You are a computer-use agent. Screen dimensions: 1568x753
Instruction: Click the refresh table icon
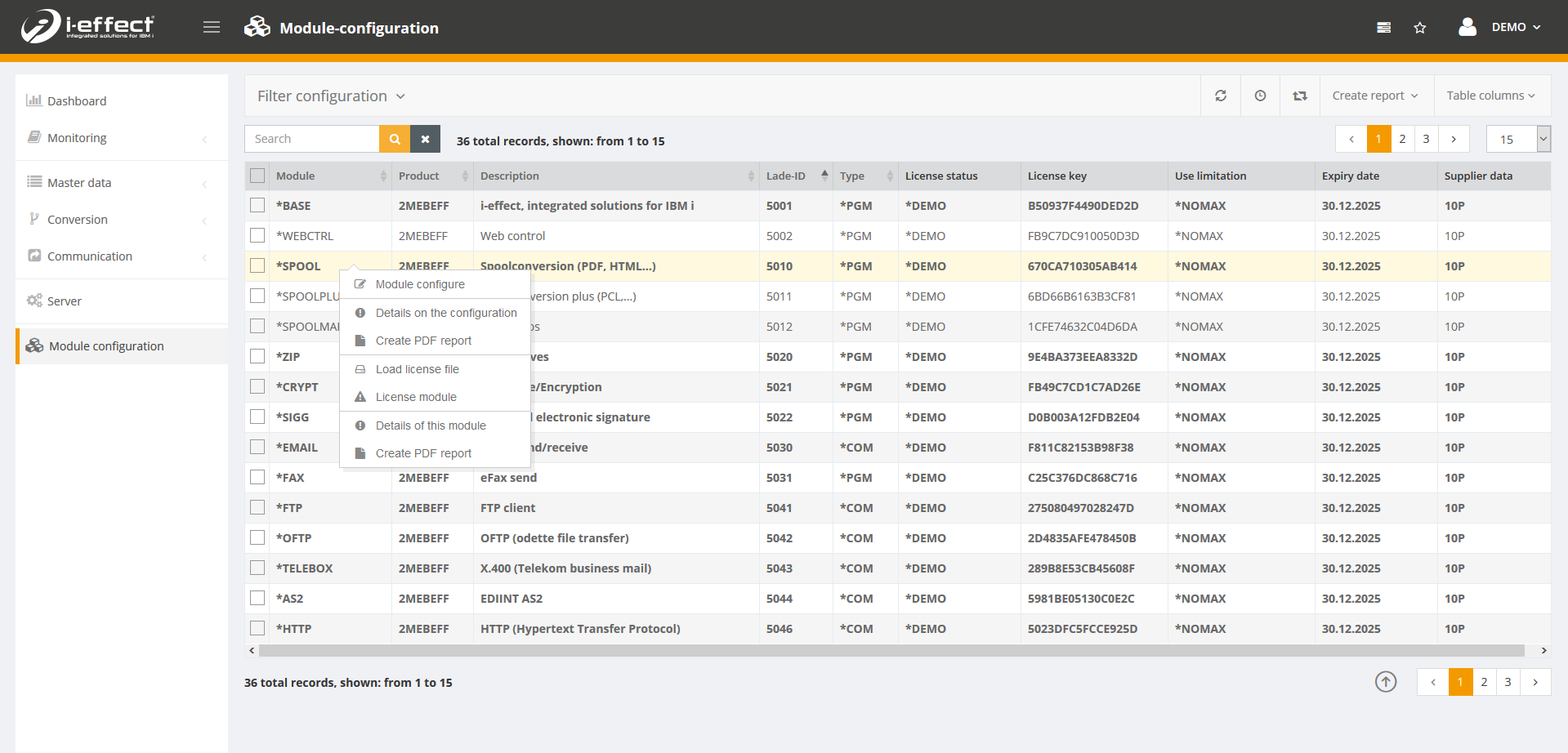coord(1221,96)
